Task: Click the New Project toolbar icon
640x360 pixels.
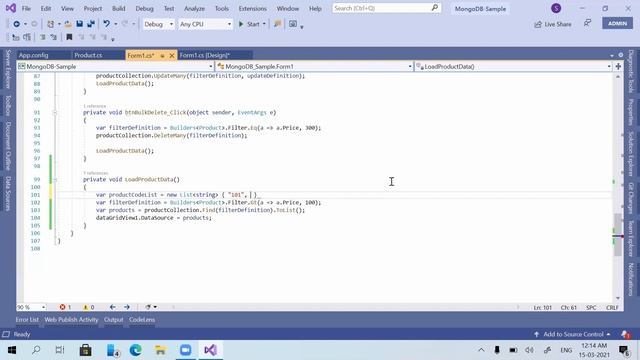Action: [x=51, y=24]
